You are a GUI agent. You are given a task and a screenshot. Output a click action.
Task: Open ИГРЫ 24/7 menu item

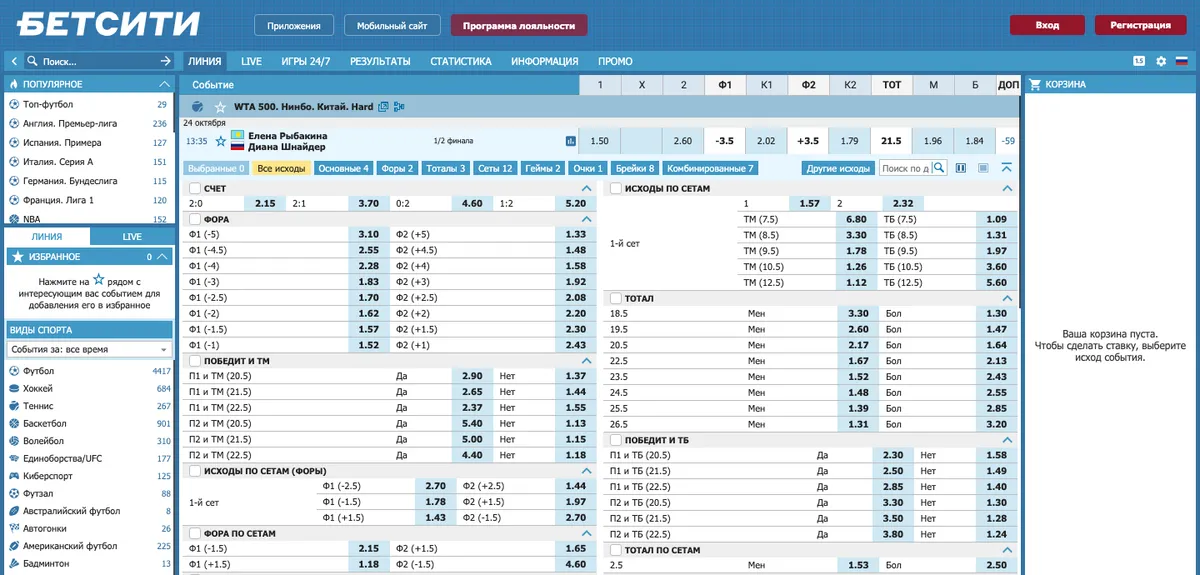[305, 62]
